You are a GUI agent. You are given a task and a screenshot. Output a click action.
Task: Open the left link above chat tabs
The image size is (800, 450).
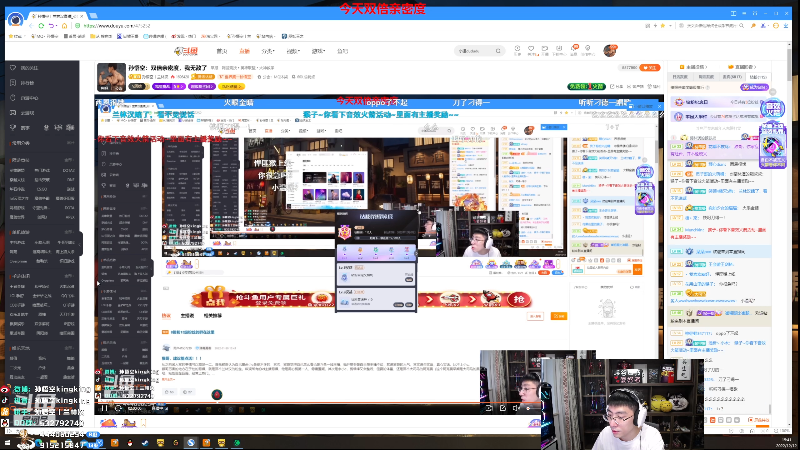click(693, 67)
